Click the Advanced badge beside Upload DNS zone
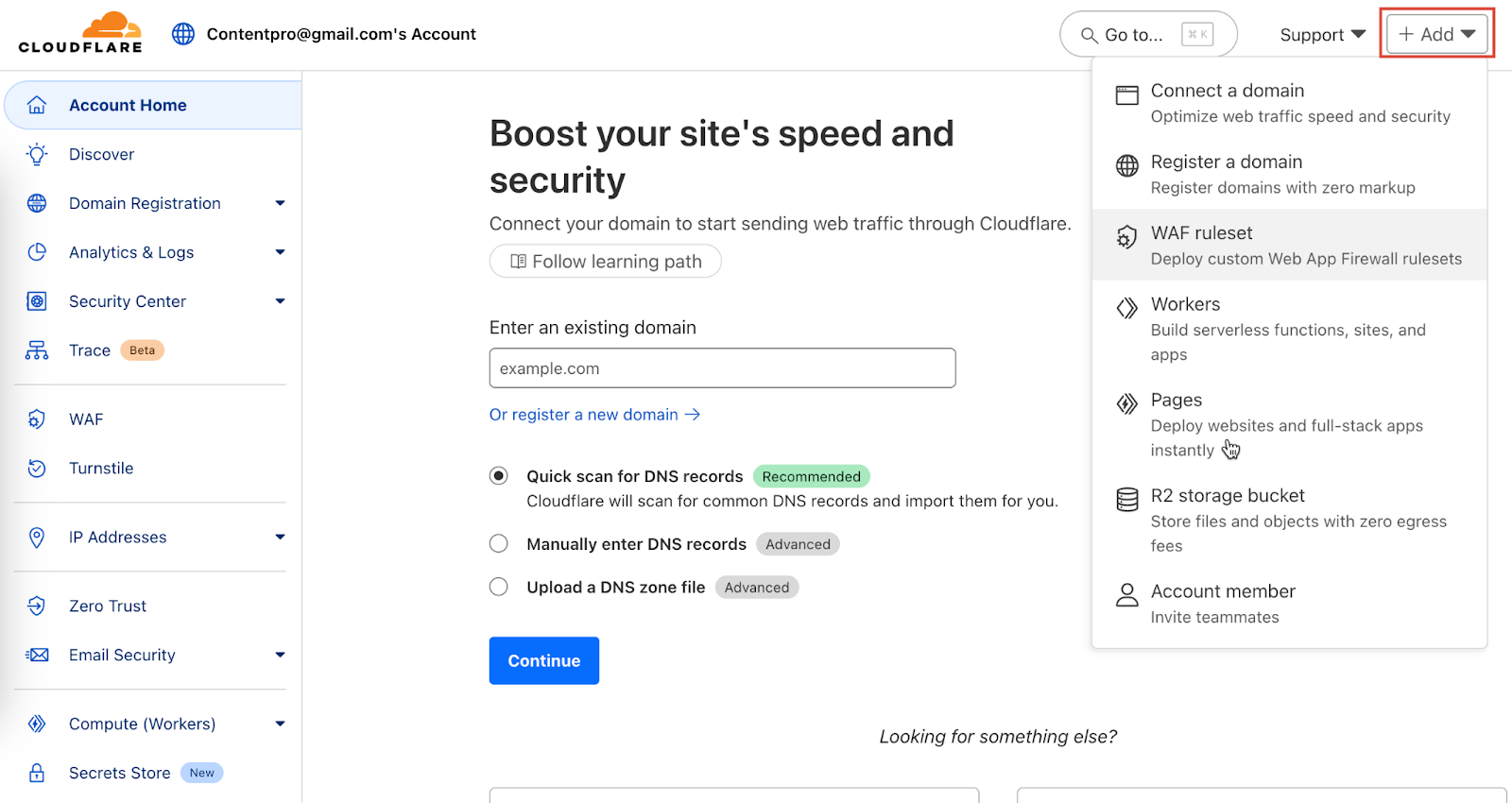 click(x=757, y=587)
